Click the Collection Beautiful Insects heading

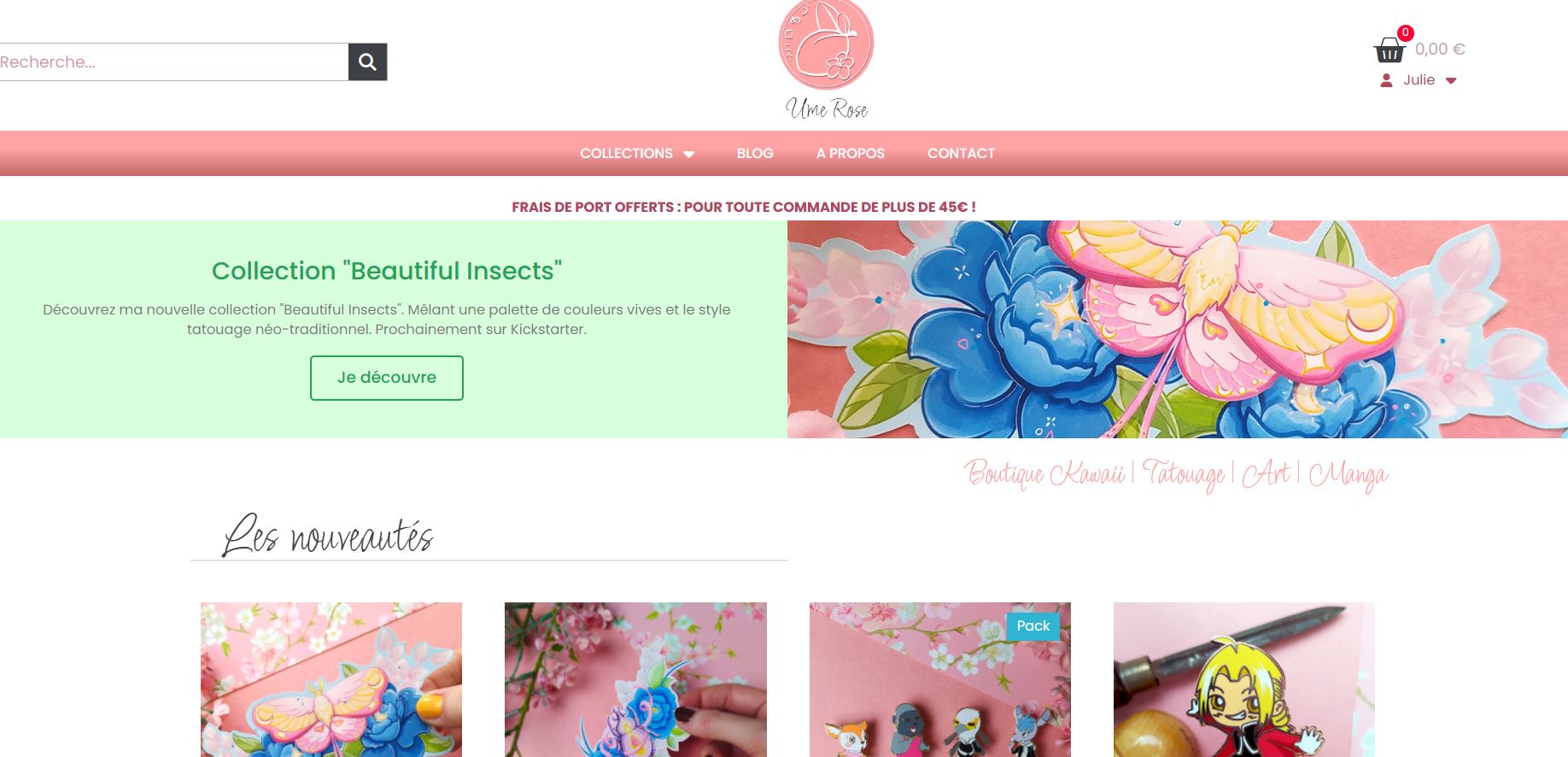click(387, 271)
